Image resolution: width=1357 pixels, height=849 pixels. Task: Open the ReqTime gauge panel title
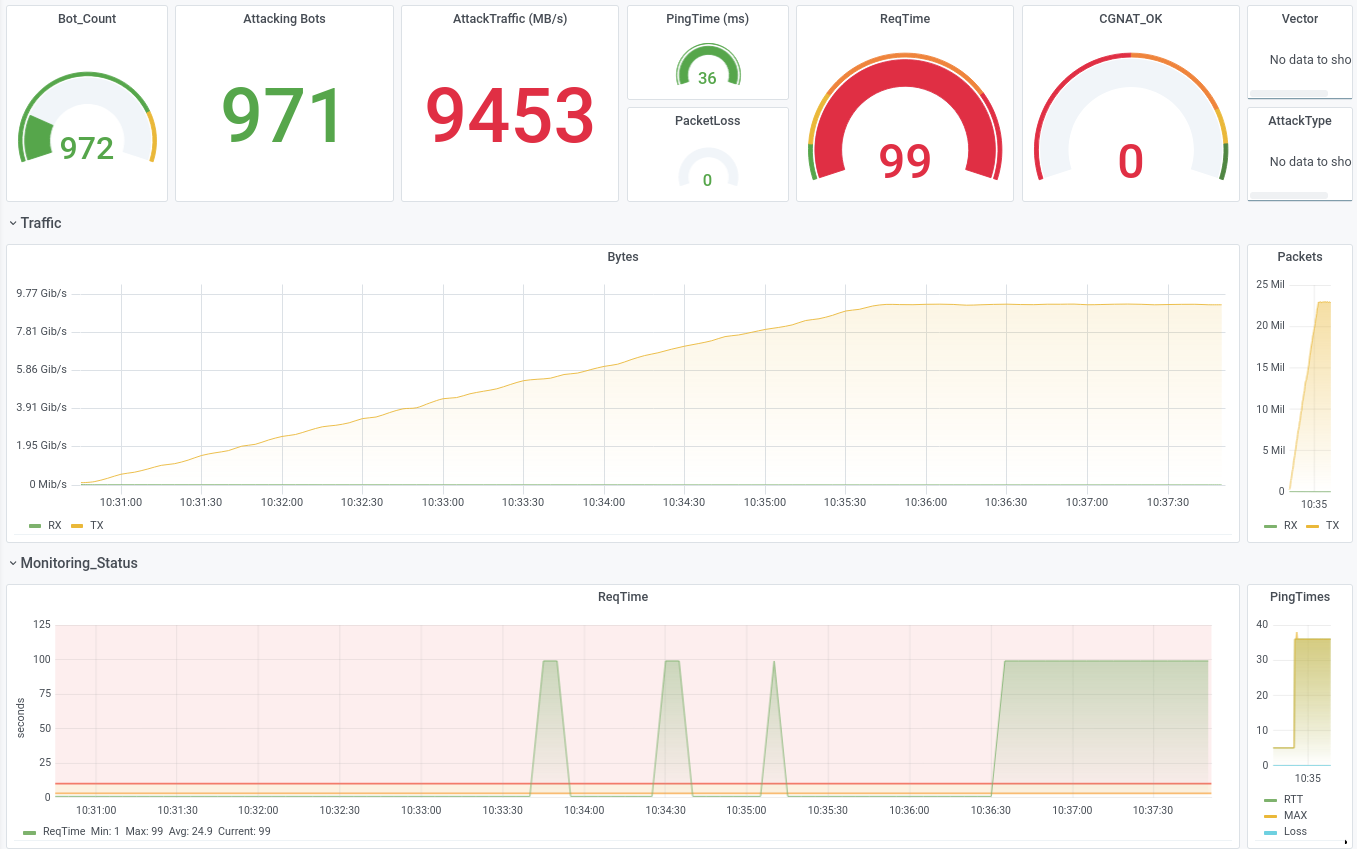click(905, 19)
